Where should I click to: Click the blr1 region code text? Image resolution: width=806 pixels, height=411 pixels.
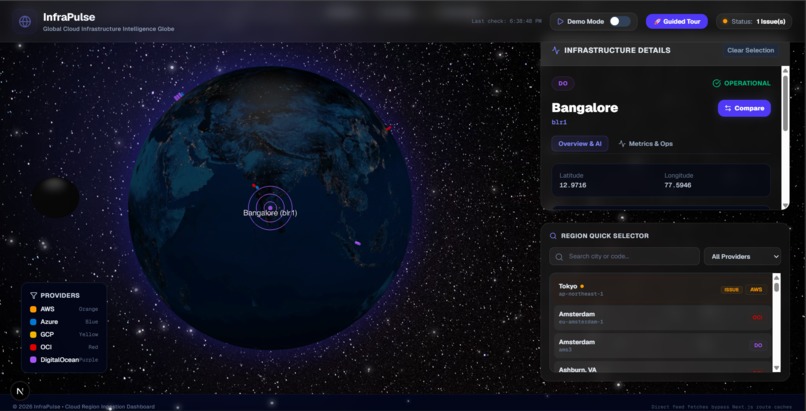click(x=559, y=122)
